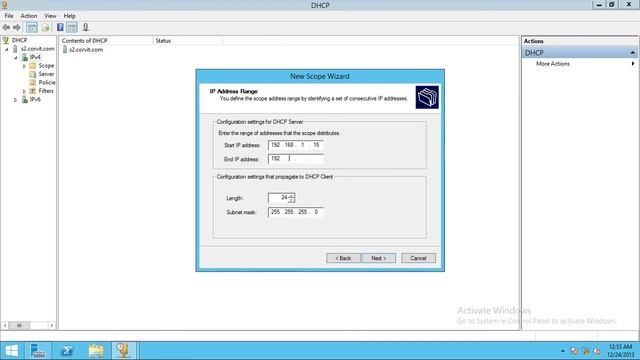Click the New Scope Wizard folder graphic

coord(427,97)
